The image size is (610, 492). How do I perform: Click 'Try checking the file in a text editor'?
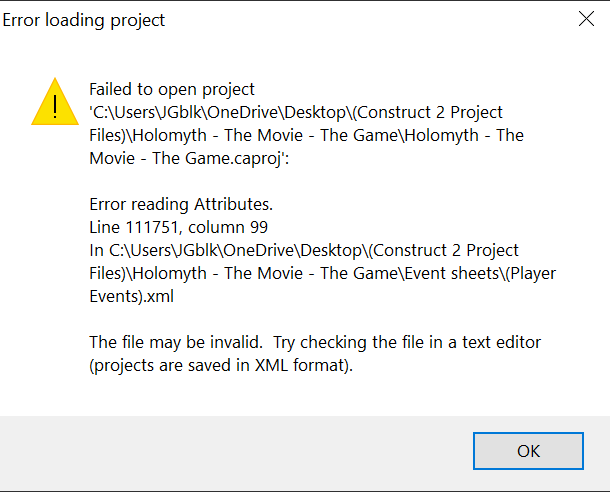[407, 342]
